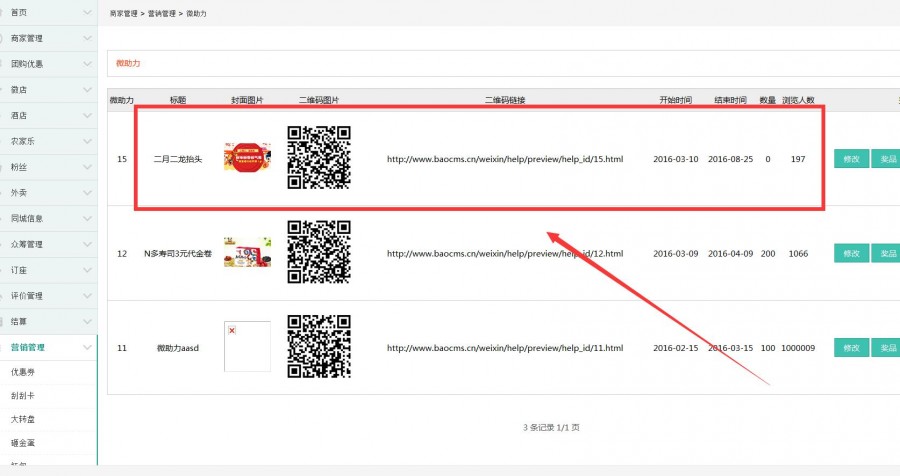Expand the chevron beside 外卖
900x476 pixels.
(x=87, y=193)
